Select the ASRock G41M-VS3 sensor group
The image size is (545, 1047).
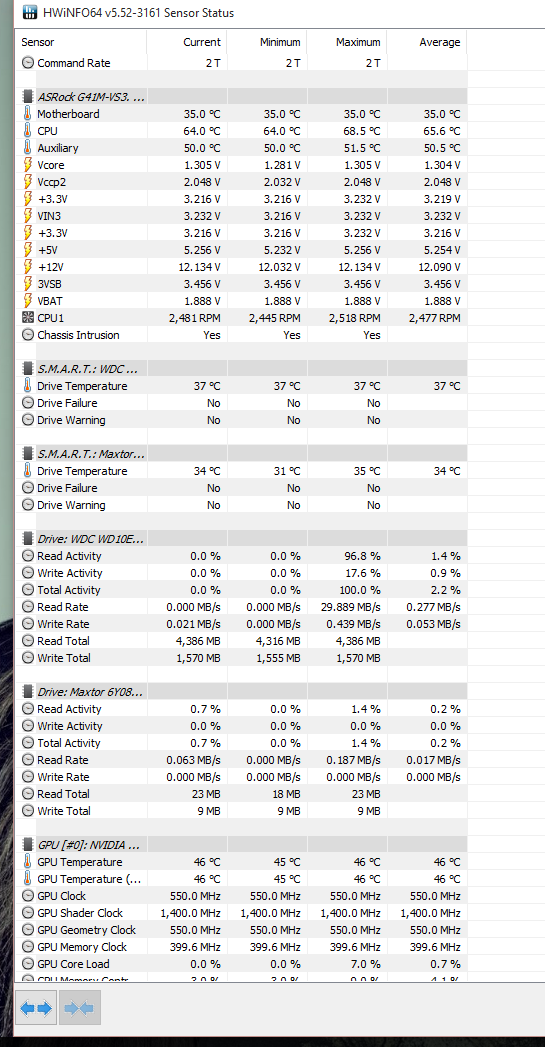coord(240,97)
